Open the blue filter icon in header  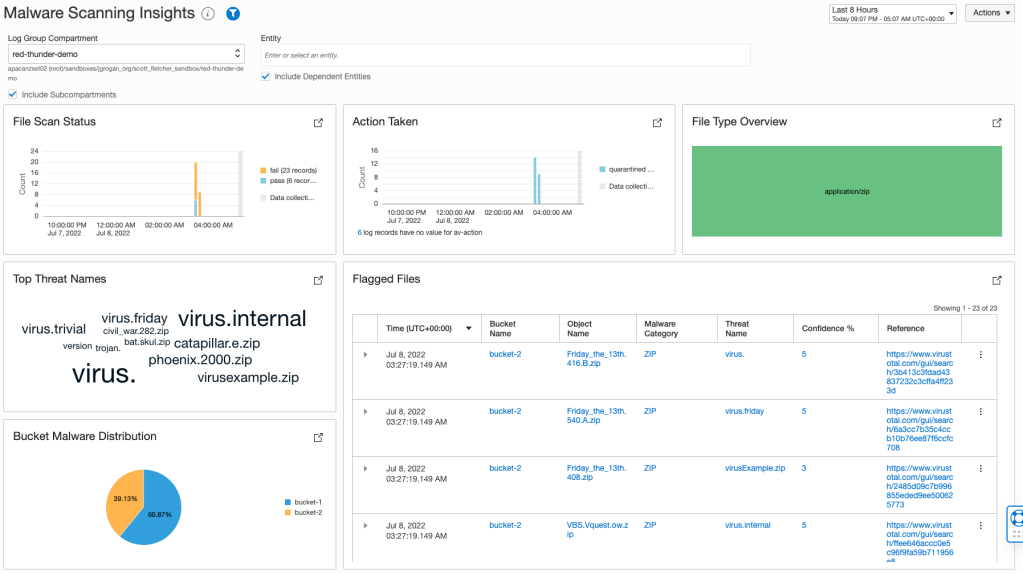[233, 14]
